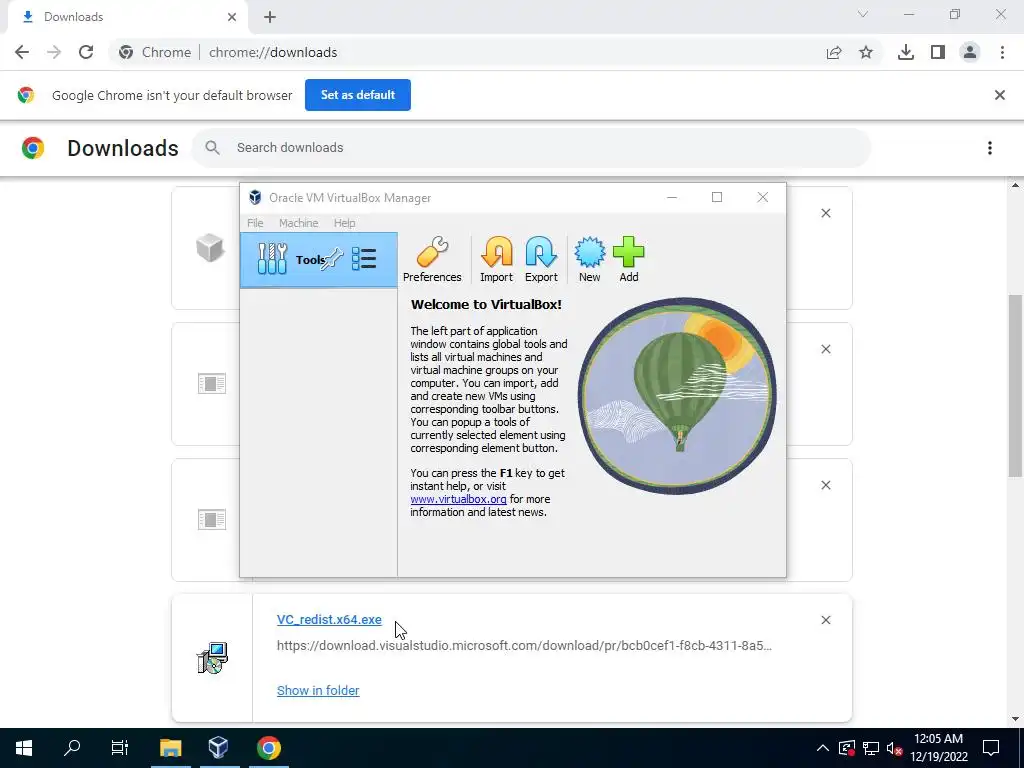1024x768 pixels.
Task: Toggle the Chrome side panel
Action: (938, 52)
